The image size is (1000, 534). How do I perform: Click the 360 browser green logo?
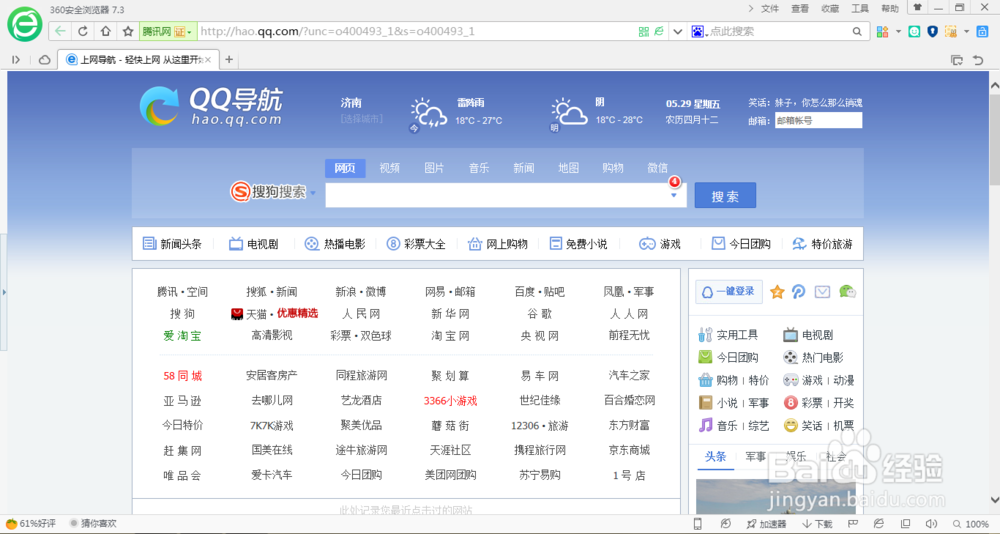pos(24,24)
